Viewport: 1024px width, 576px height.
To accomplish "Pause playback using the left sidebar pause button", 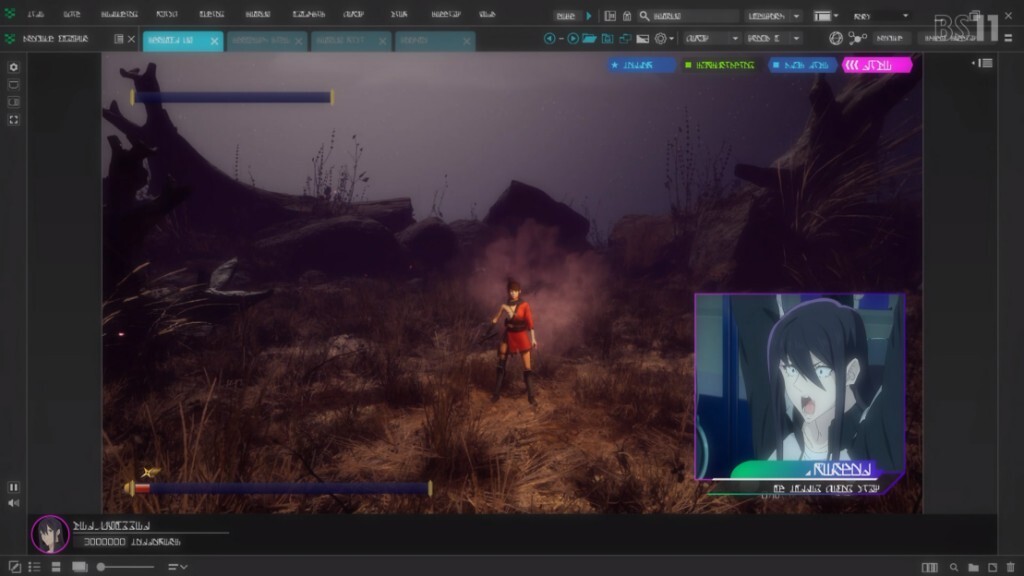I will [x=13, y=487].
